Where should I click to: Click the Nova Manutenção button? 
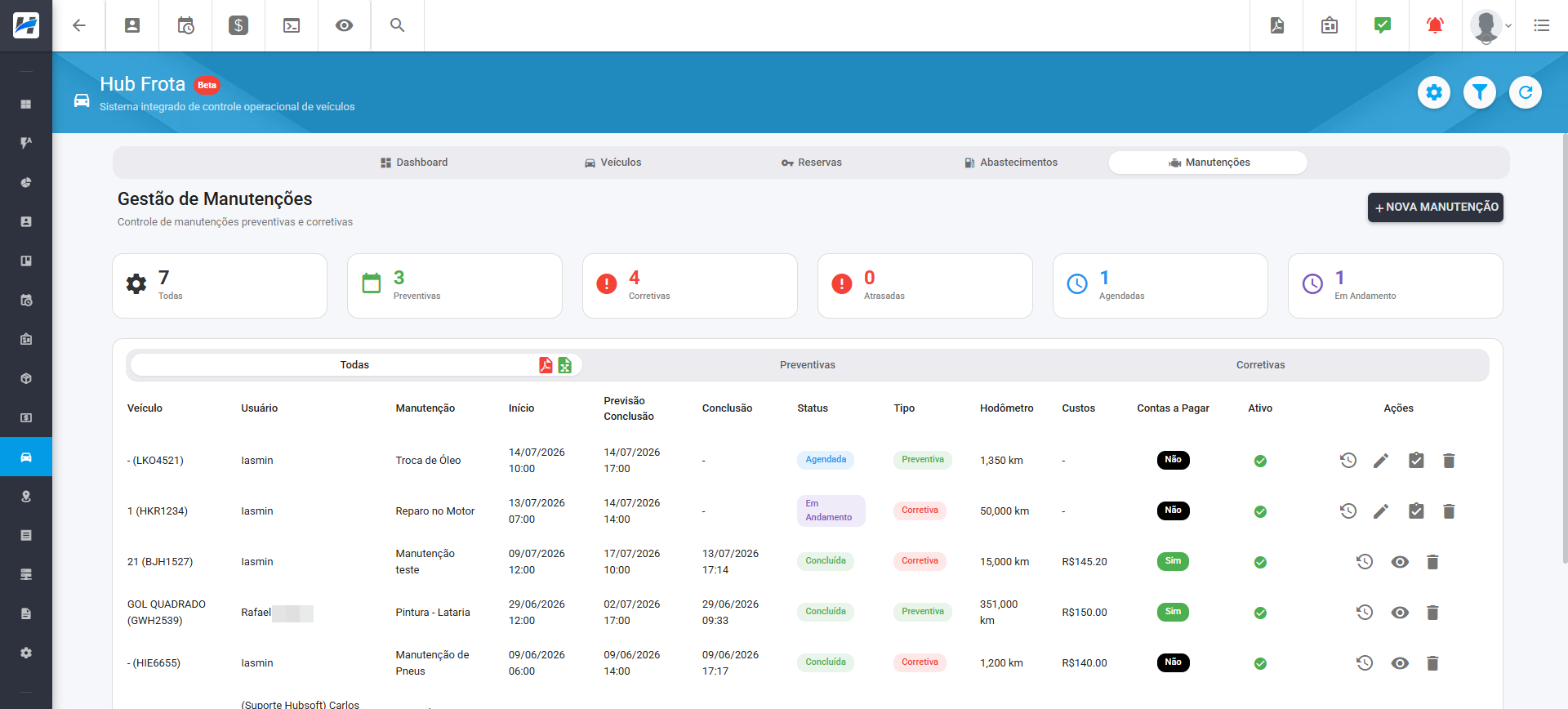pos(1436,207)
